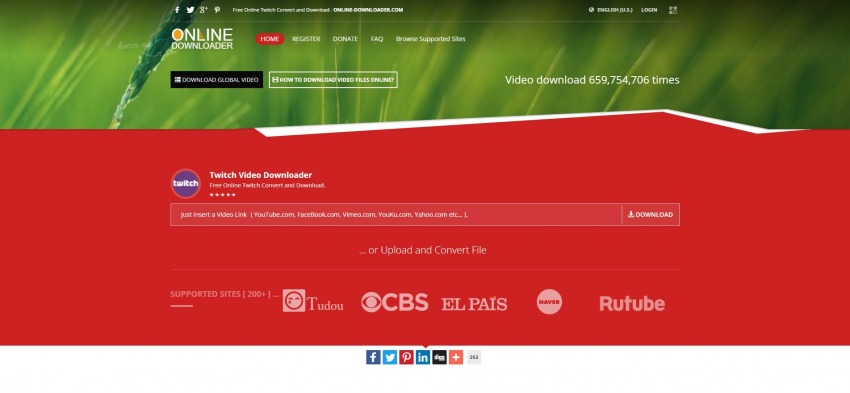The height and width of the screenshot is (393, 850).
Task: Select the Home menu item
Action: click(269, 39)
